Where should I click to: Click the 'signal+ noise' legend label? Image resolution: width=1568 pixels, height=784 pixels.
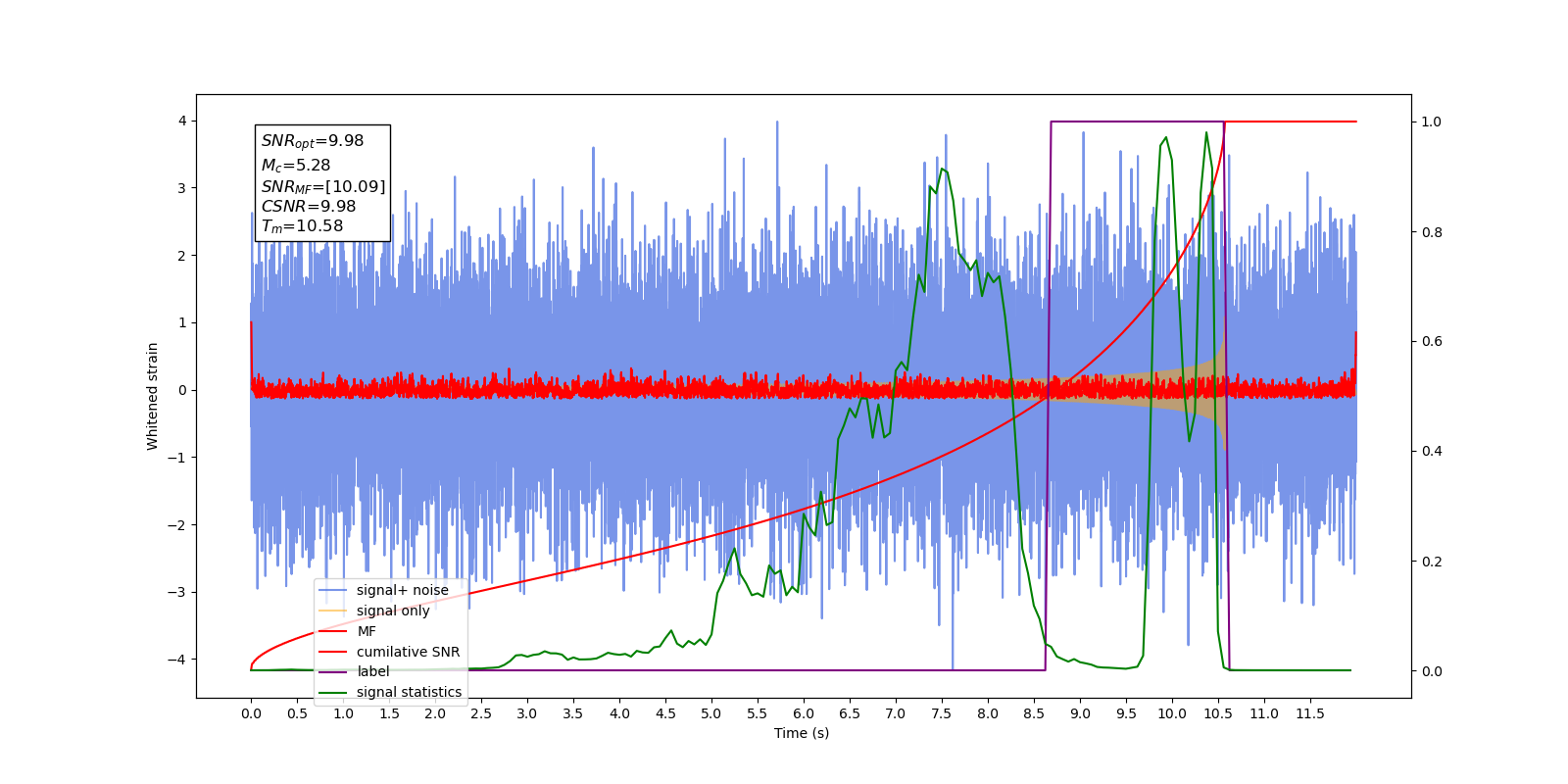click(402, 590)
